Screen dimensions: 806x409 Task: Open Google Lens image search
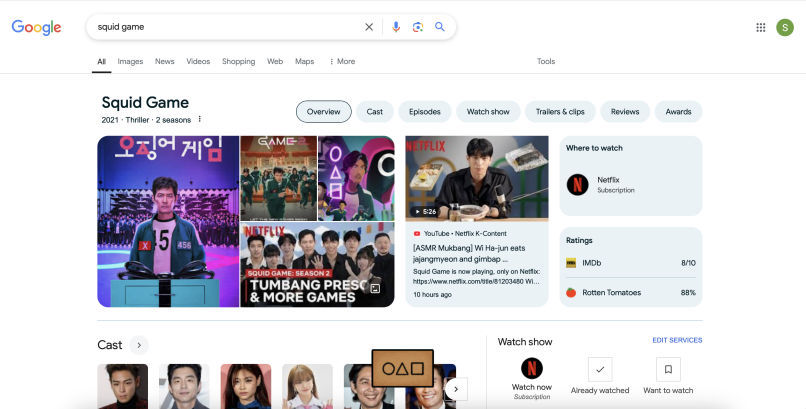click(x=418, y=27)
